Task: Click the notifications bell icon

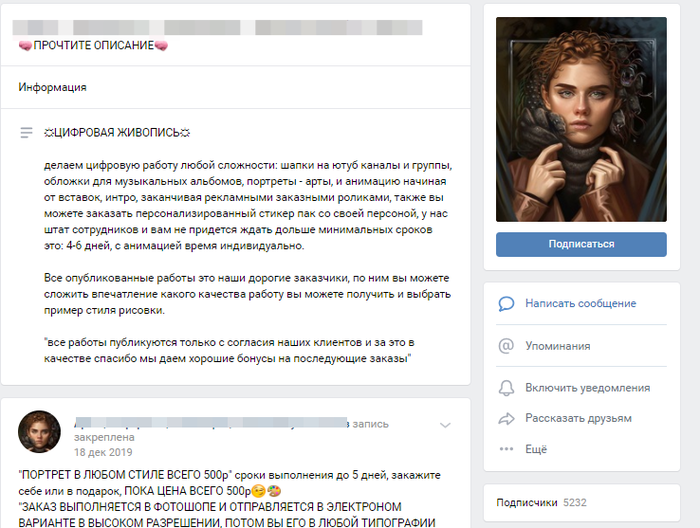Action: tap(506, 388)
